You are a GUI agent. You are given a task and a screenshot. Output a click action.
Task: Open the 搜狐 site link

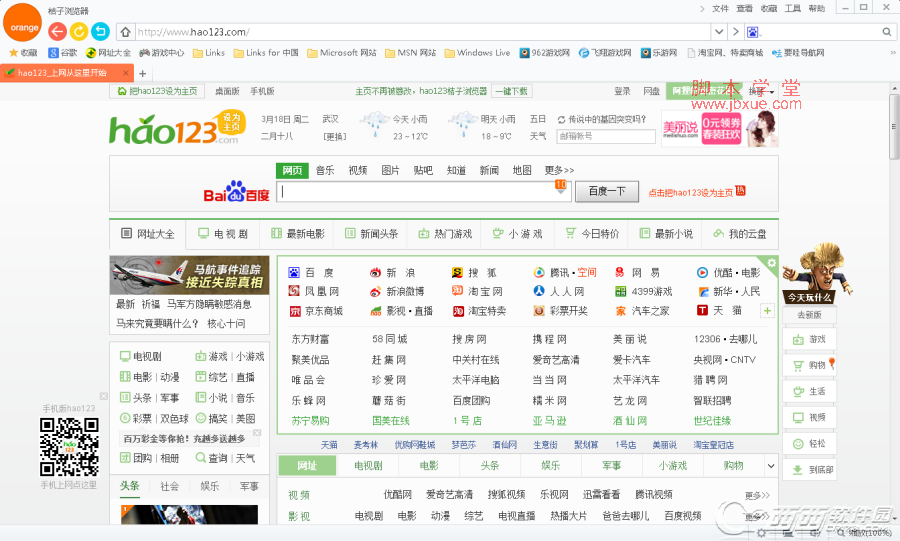pyautogui.click(x=475, y=273)
